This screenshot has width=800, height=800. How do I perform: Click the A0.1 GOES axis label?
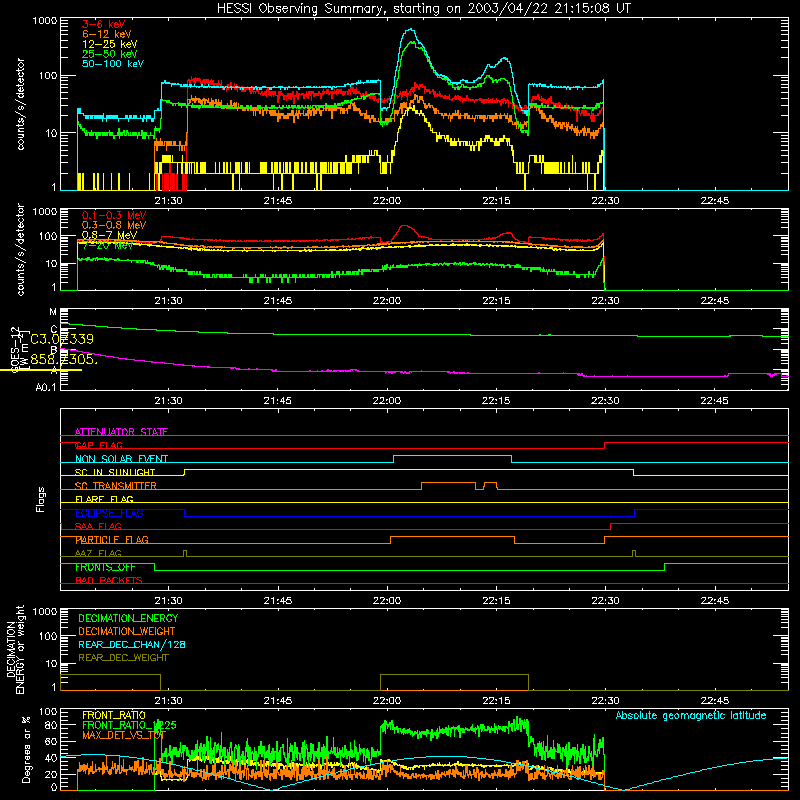46,388
